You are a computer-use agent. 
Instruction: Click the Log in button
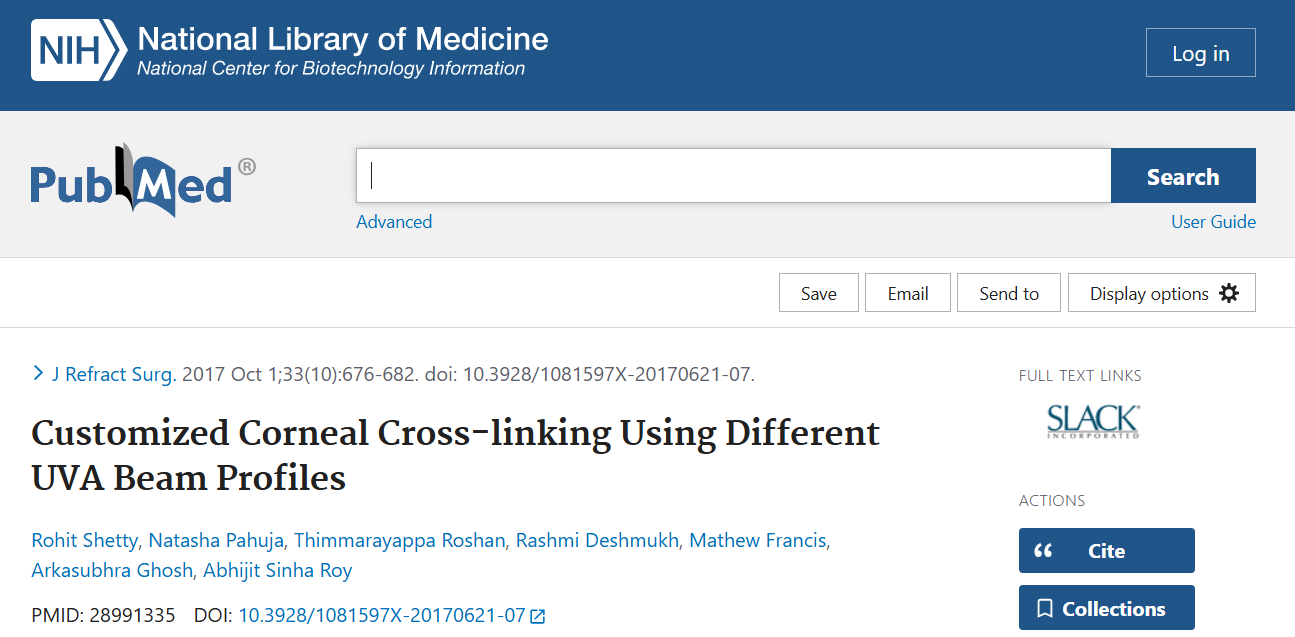coord(1200,52)
